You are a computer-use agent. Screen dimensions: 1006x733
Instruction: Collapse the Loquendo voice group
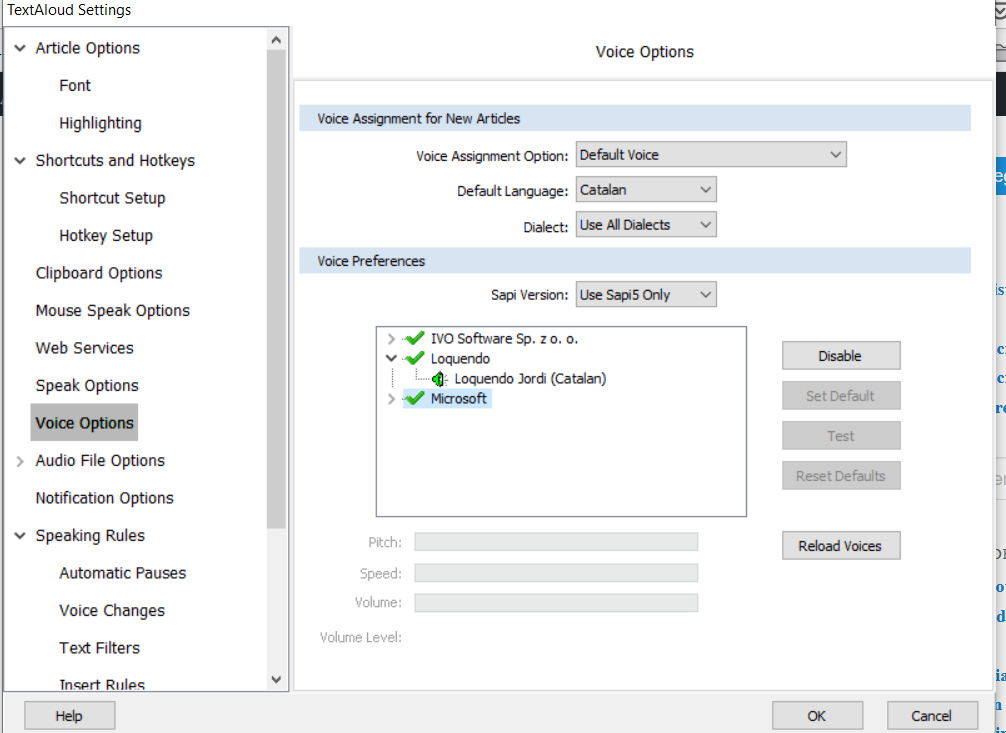click(391, 359)
